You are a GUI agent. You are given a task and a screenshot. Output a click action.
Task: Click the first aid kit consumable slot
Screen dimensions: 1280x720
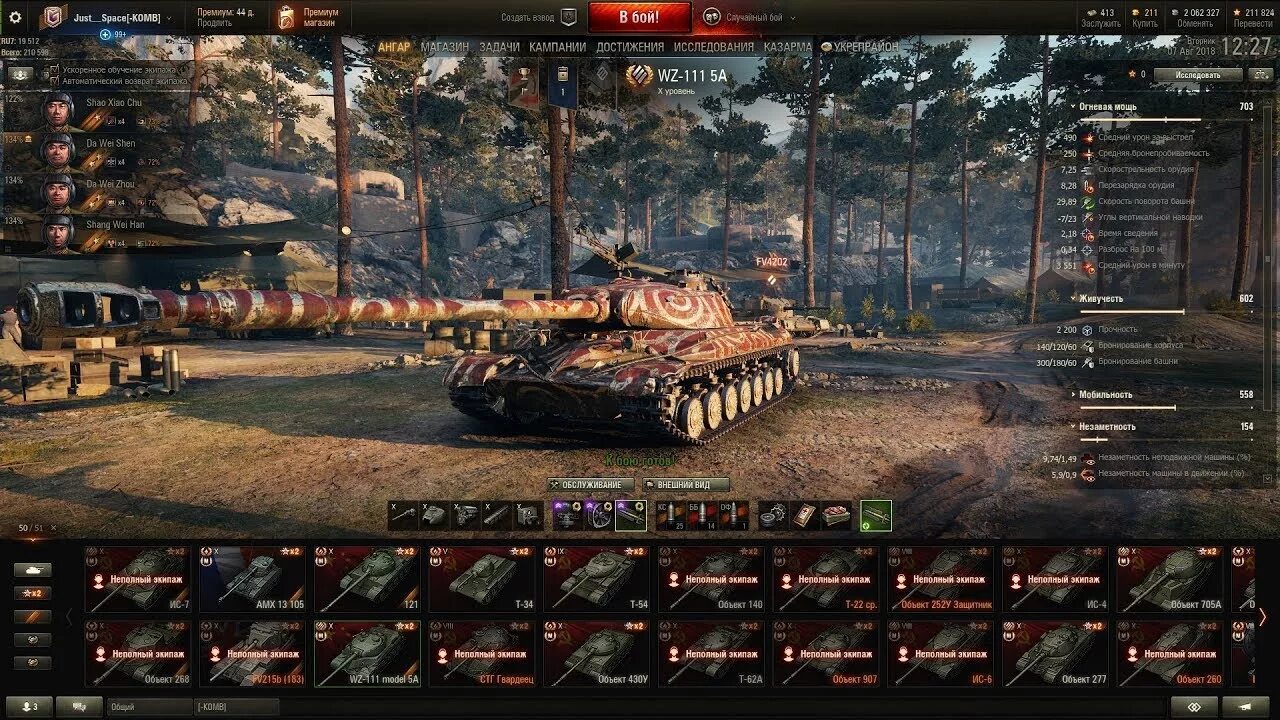click(804, 516)
